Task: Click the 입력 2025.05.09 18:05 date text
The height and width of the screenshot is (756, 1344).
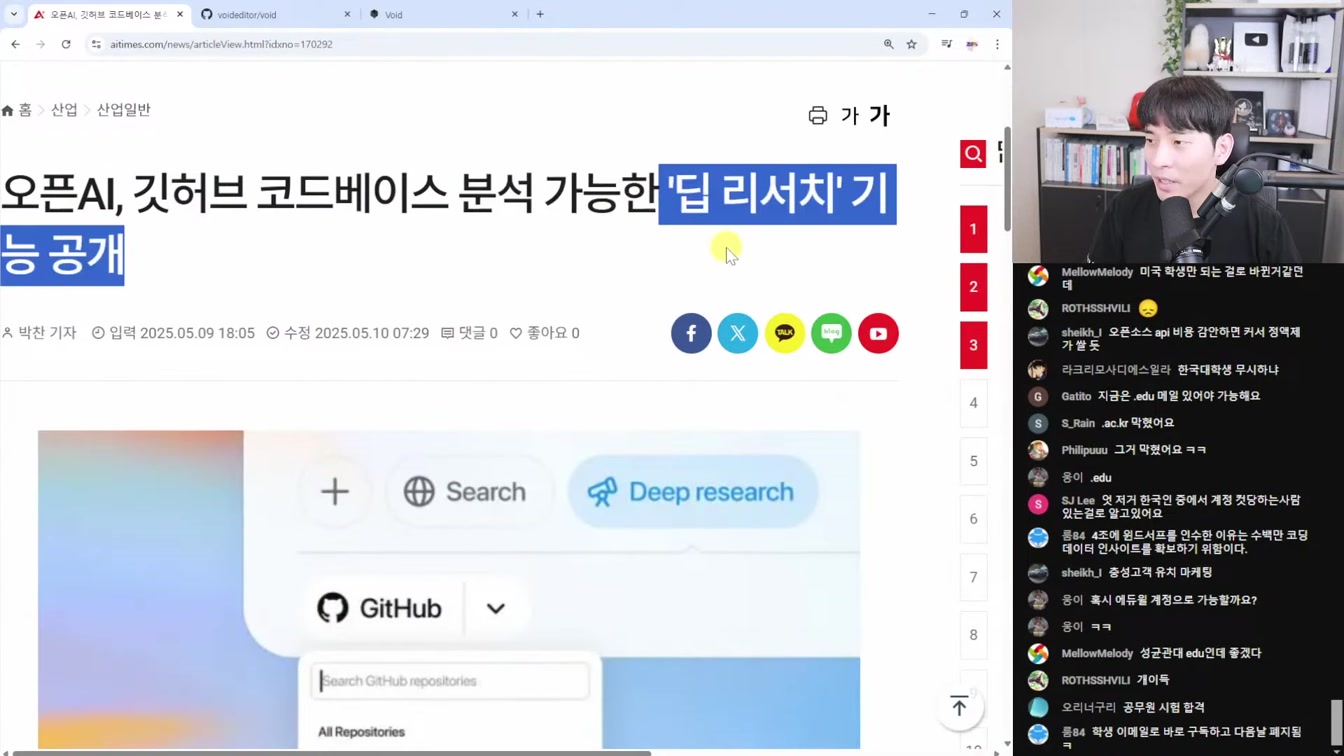Action: (173, 333)
